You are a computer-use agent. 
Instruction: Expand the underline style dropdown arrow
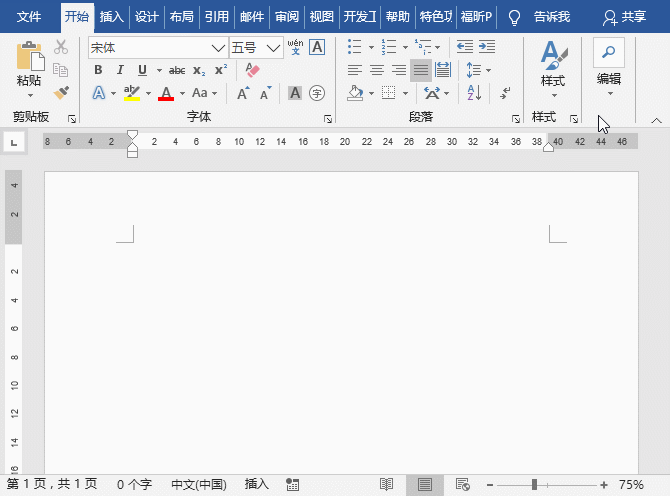(159, 70)
